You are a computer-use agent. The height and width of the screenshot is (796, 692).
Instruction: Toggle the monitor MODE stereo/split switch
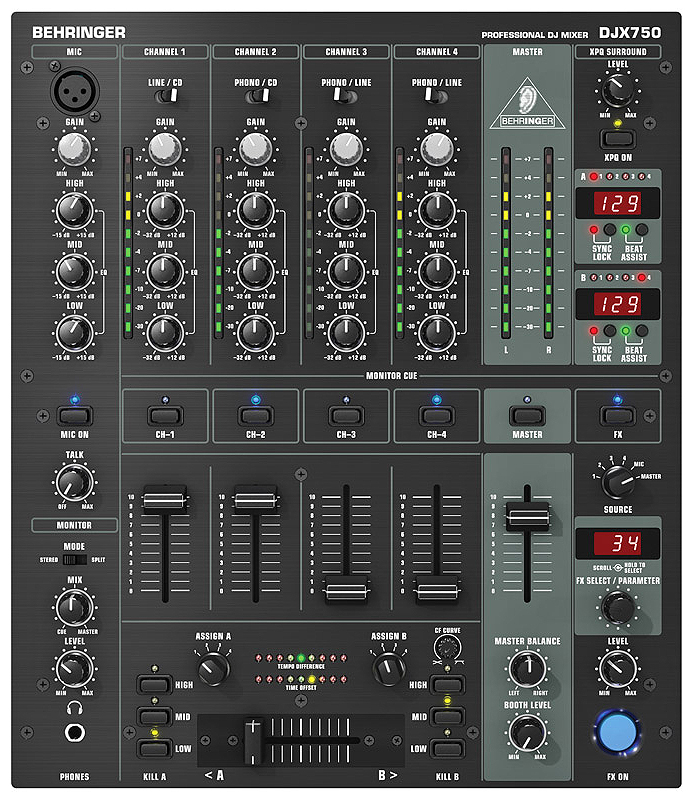coord(75,560)
